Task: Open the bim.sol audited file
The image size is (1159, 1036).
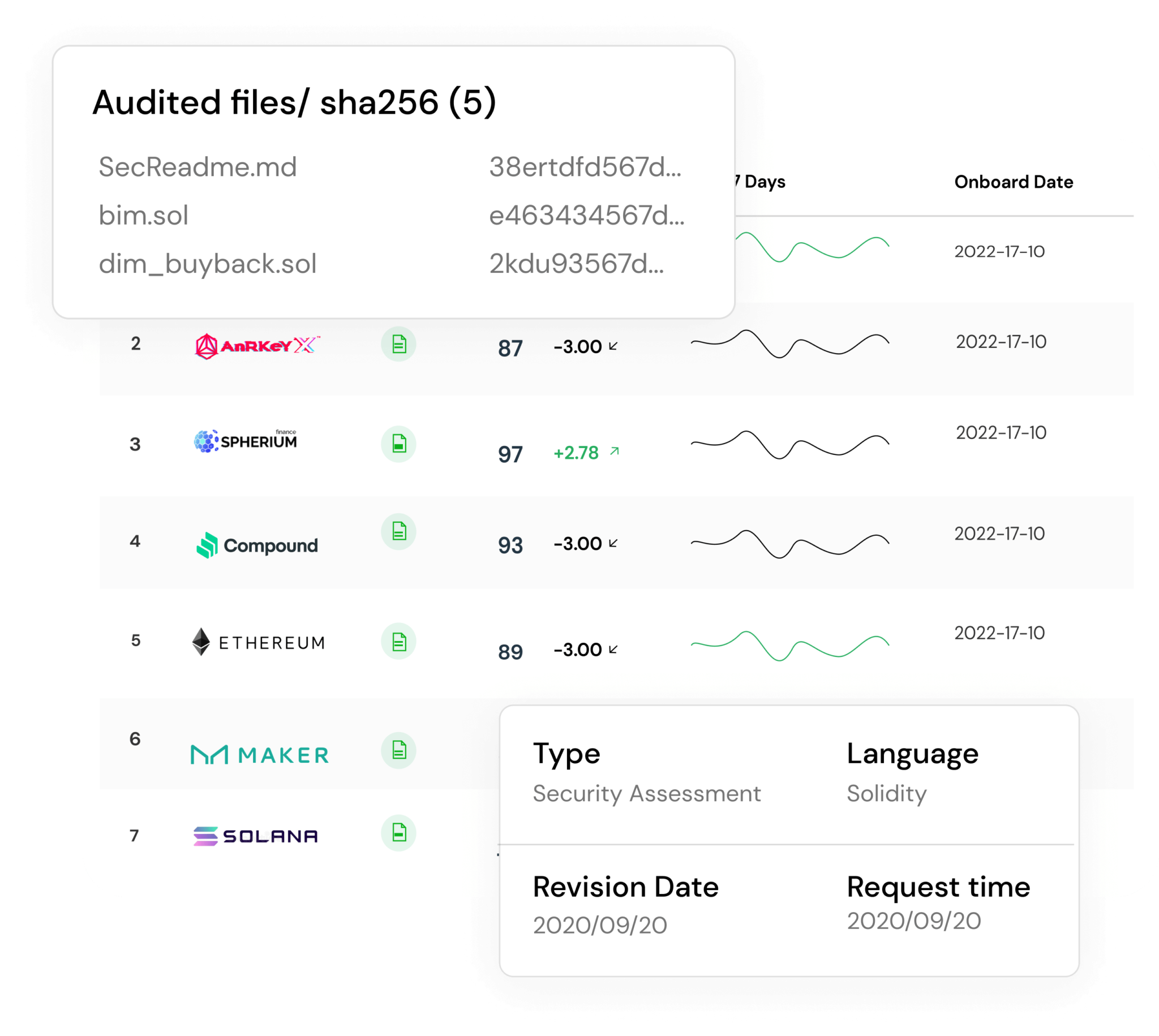Action: click(143, 215)
